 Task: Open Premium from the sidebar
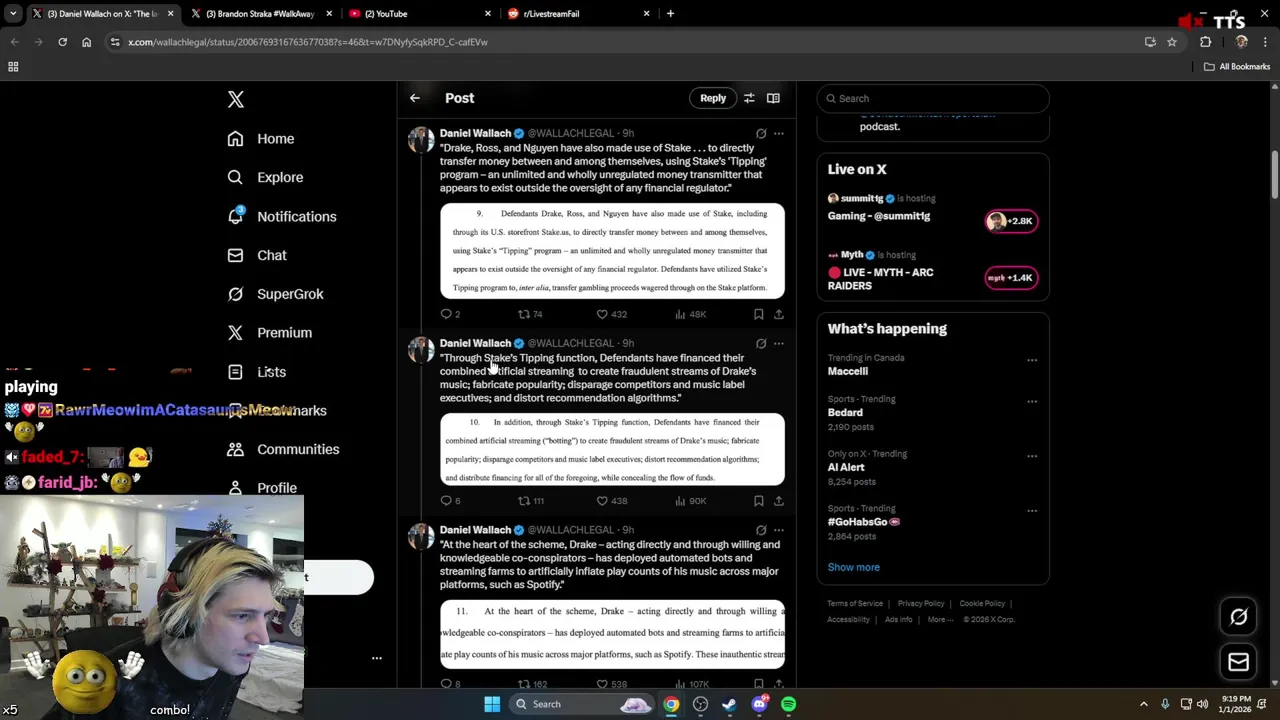point(270,332)
